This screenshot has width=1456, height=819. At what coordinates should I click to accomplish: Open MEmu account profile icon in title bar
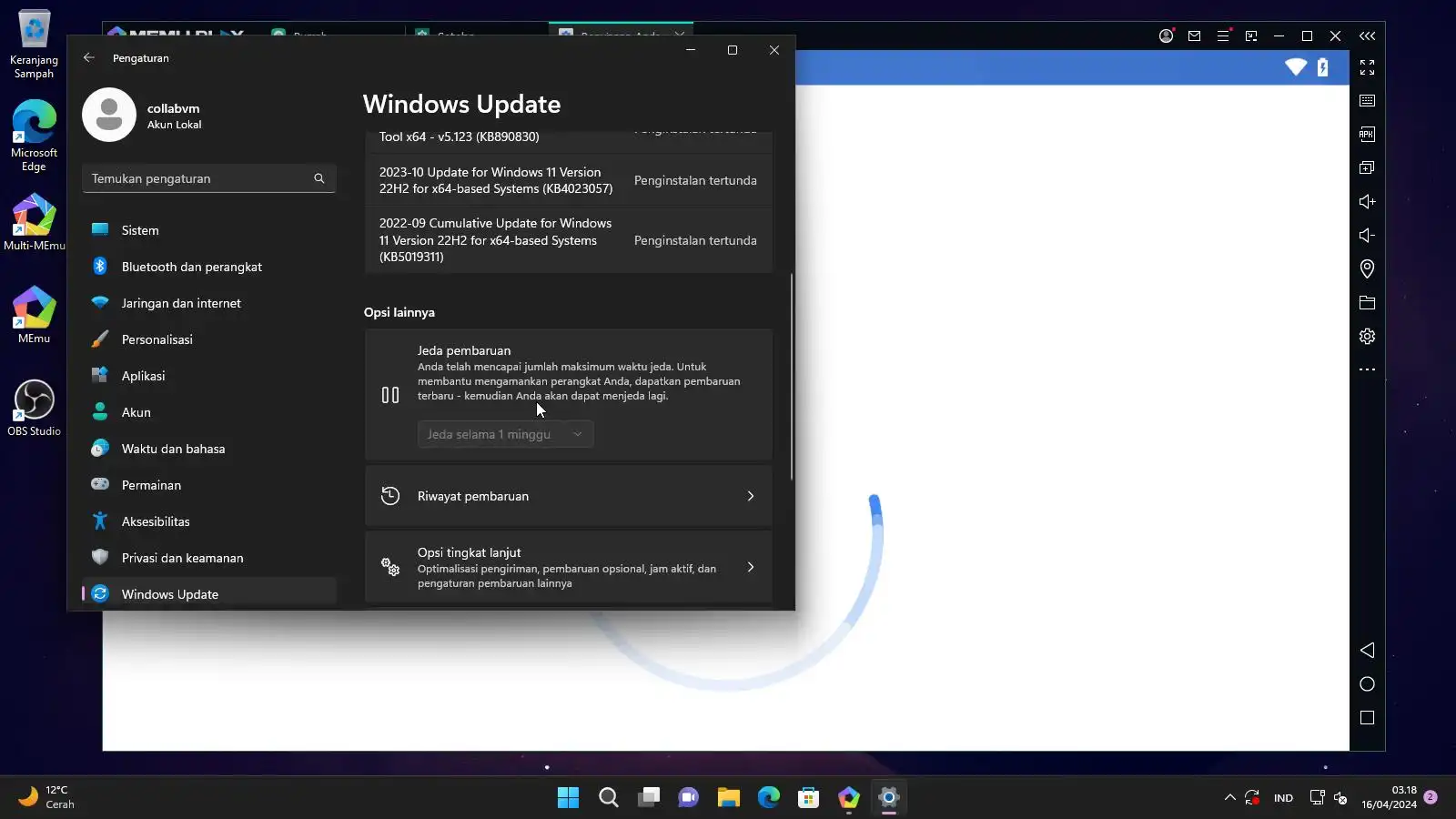pos(1166,35)
